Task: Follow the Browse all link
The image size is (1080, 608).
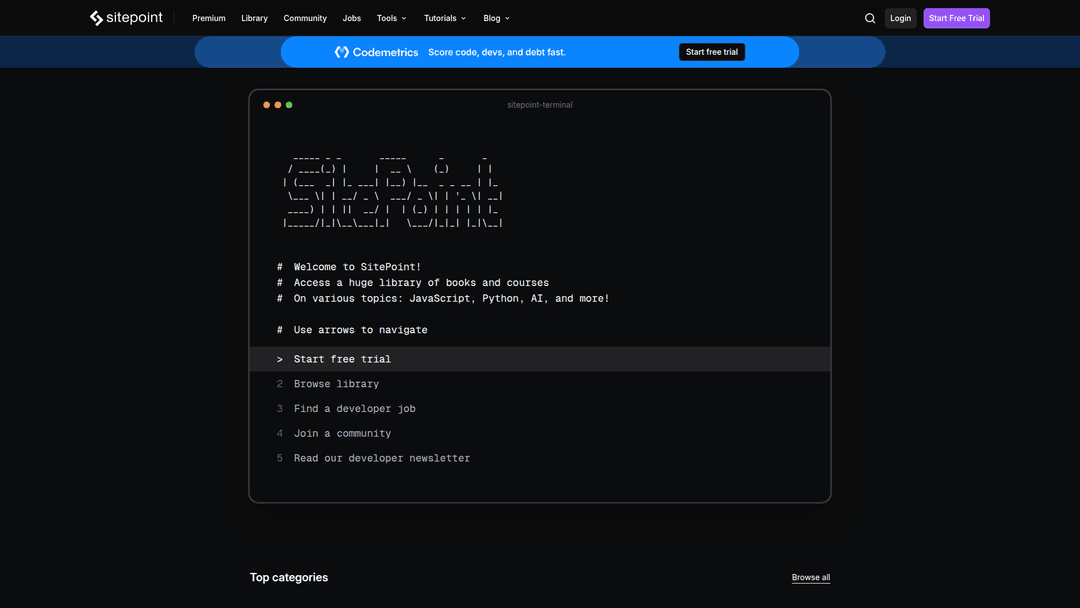Action: (810, 578)
